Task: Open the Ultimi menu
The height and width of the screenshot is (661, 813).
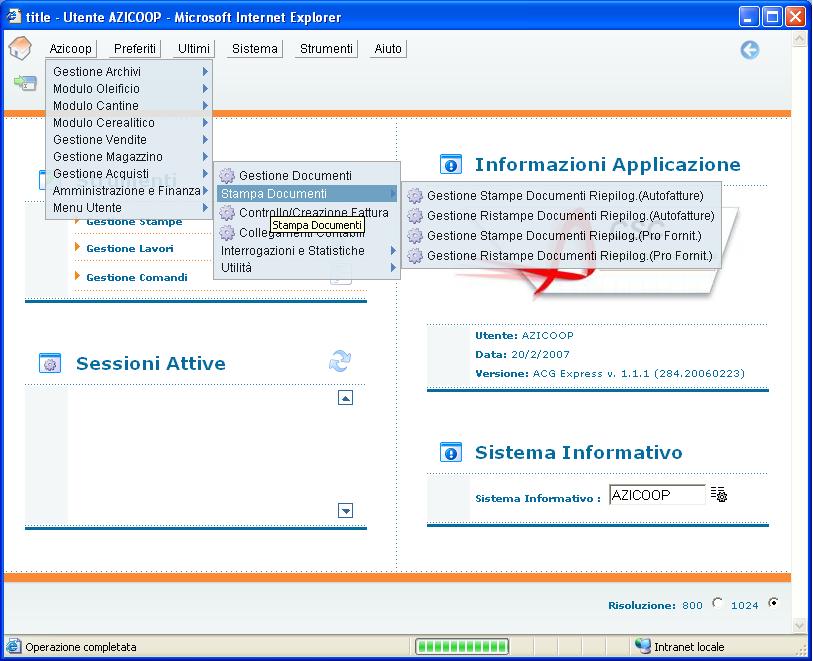Action: coord(194,49)
